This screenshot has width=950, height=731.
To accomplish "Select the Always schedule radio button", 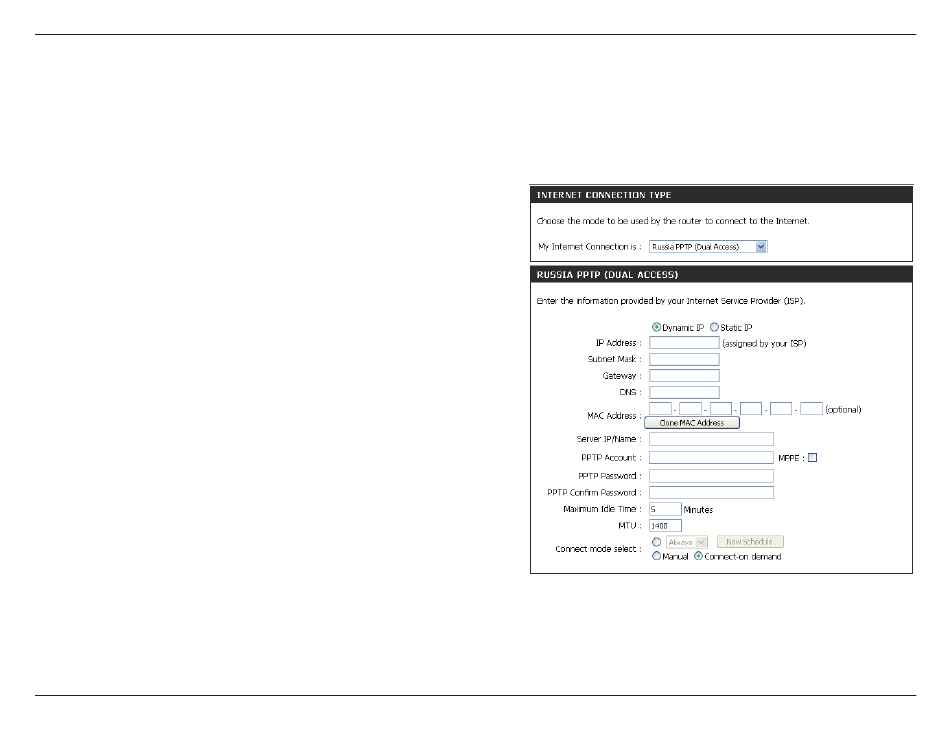I will (x=656, y=542).
